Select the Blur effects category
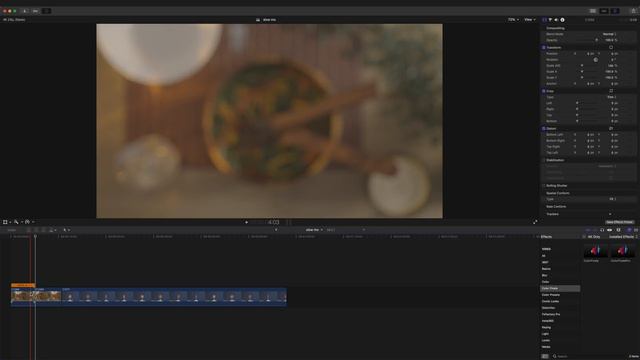Viewport: 640px width, 360px height. 544,275
